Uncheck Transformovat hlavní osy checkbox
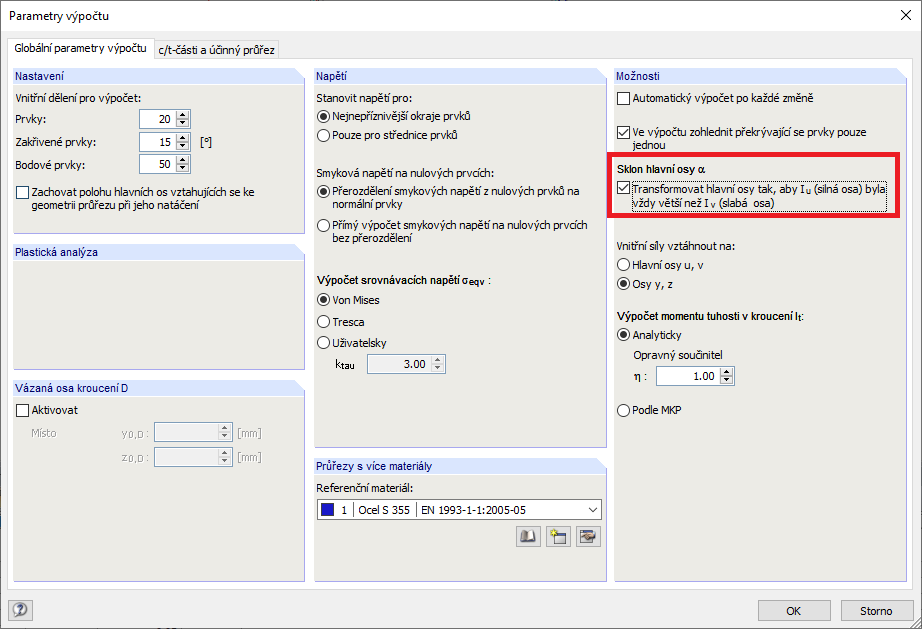Viewport: 922px width, 629px height. pos(623,189)
